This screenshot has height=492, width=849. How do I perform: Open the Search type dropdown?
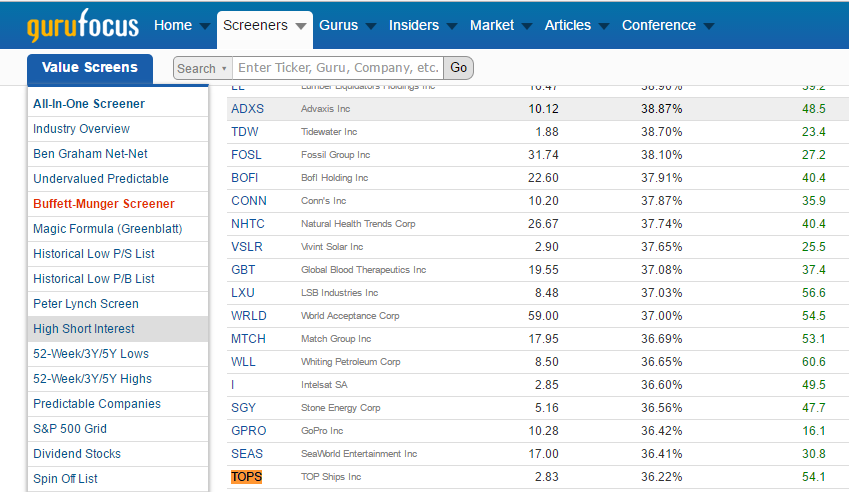click(x=202, y=68)
